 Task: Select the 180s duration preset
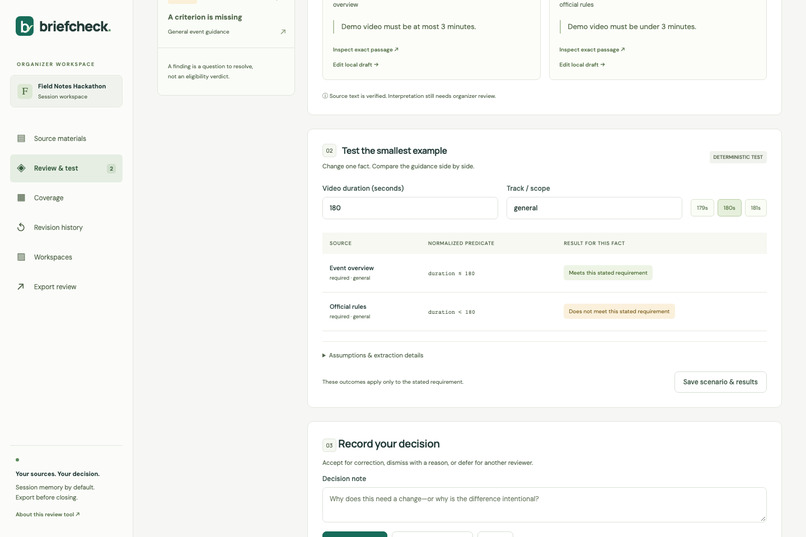(x=729, y=208)
